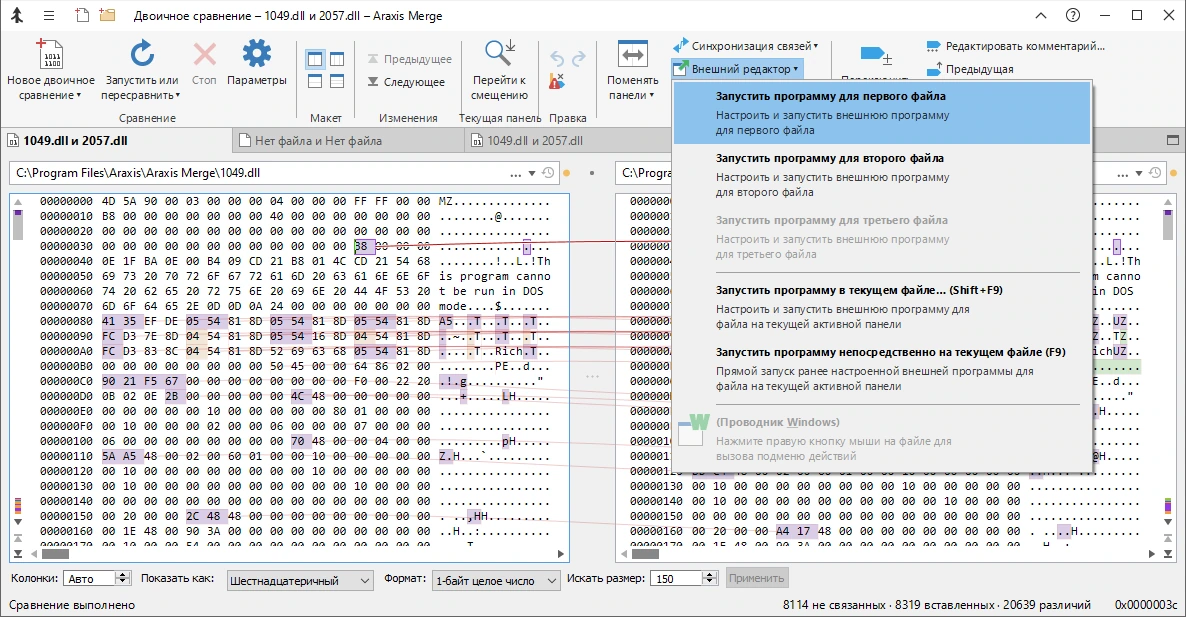Select three-pane vertical layout
1186x617 pixels.
pos(337,59)
